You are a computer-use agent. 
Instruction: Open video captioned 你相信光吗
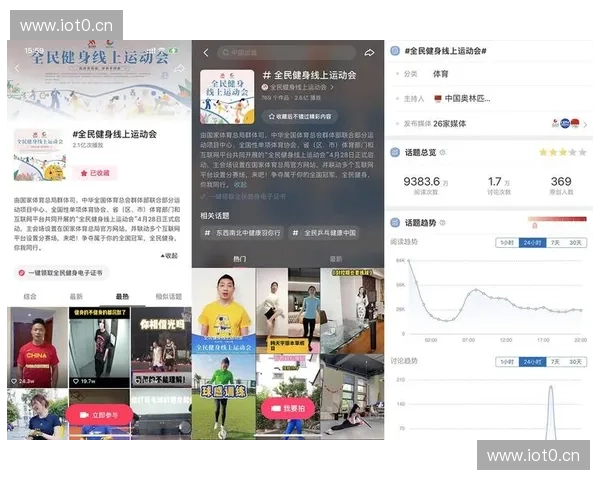(161, 348)
